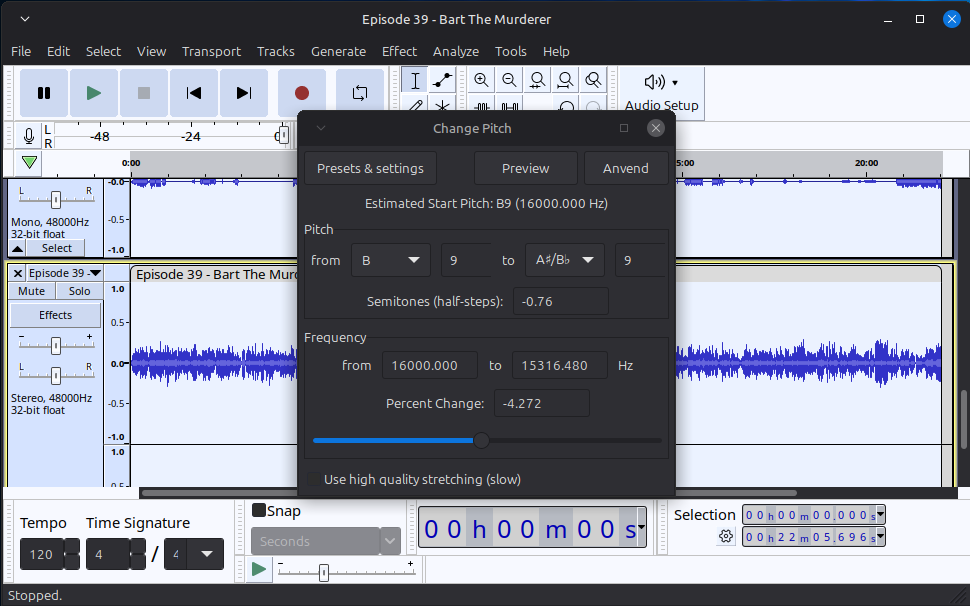
Task: Open the 'from' pitch dropdown showing B
Action: tap(391, 260)
